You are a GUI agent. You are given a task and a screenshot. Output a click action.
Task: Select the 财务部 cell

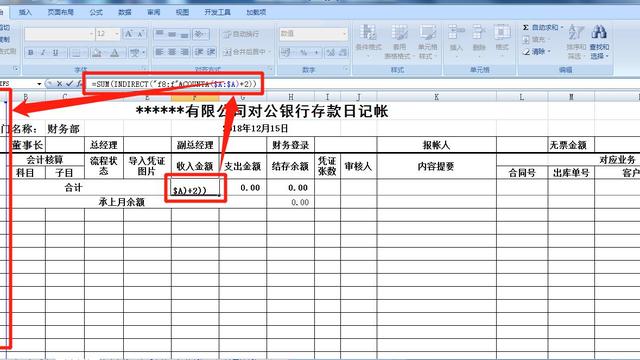63,129
